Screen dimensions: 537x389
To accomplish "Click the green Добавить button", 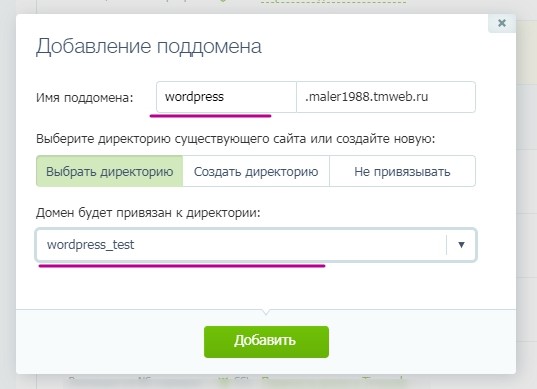I will pyautogui.click(x=266, y=342).
